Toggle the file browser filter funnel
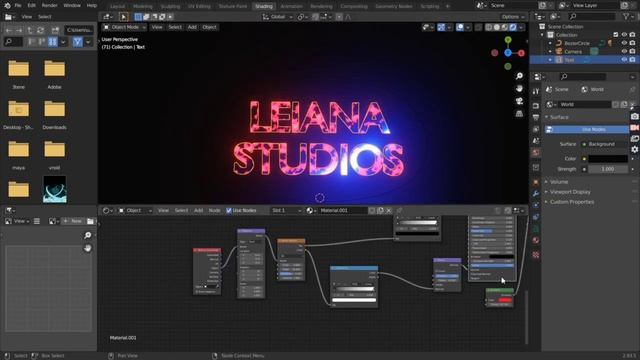The width and height of the screenshot is (640, 360). 78,42
